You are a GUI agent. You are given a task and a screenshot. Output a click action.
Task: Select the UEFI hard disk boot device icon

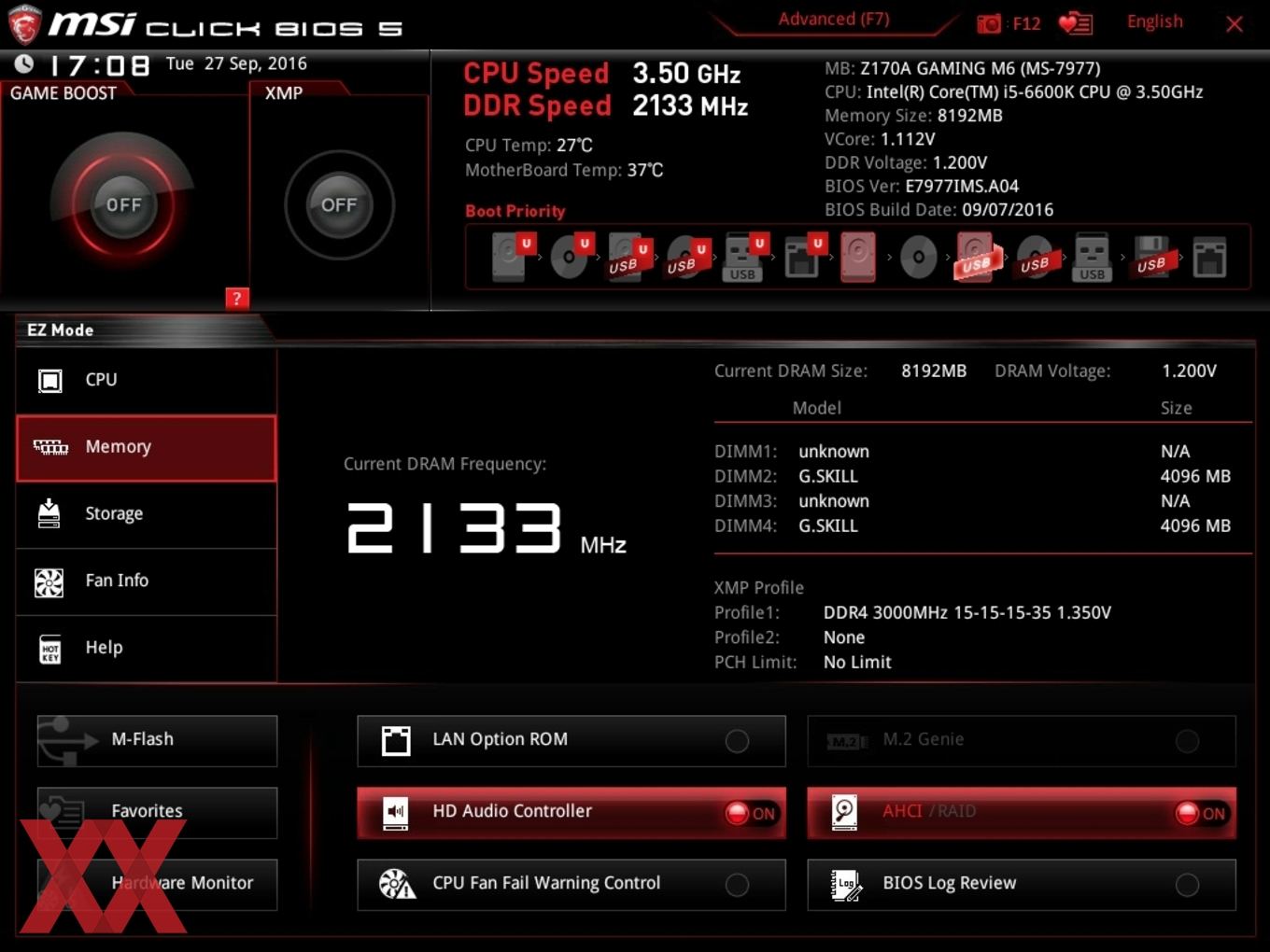pos(512,257)
